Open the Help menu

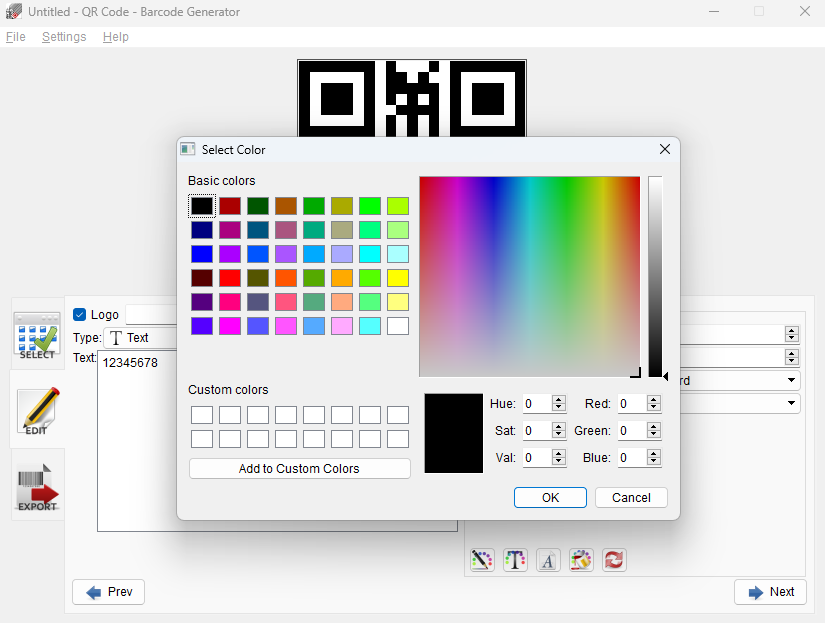pos(116,37)
